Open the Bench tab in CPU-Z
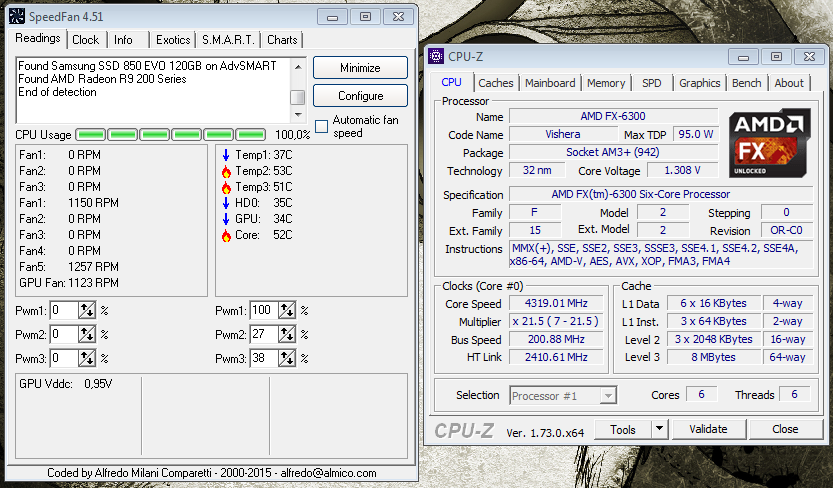833x488 pixels. tap(746, 83)
